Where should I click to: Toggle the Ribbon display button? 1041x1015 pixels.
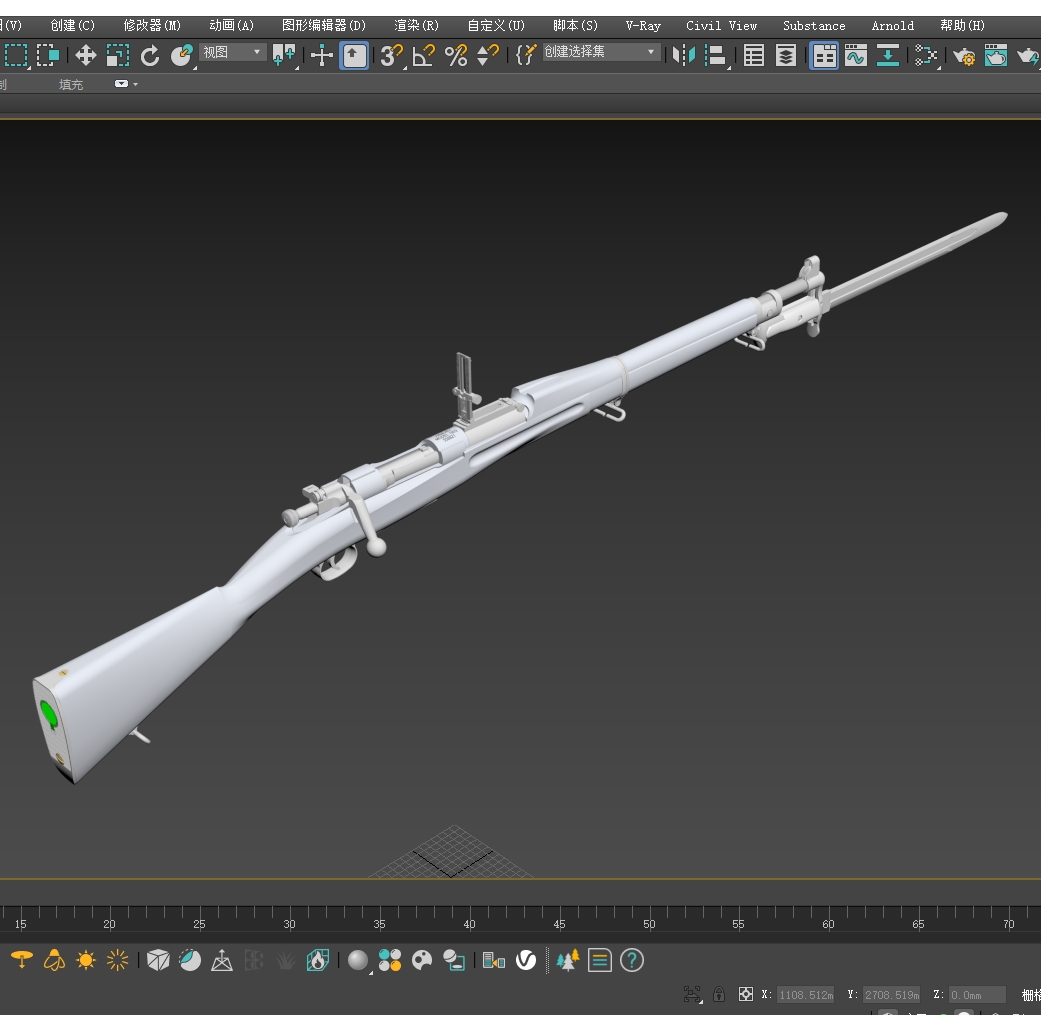tap(825, 55)
